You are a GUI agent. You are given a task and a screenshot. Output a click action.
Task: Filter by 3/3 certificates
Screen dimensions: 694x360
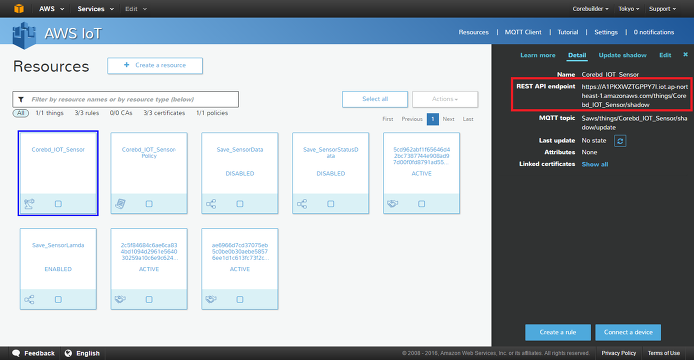164,113
